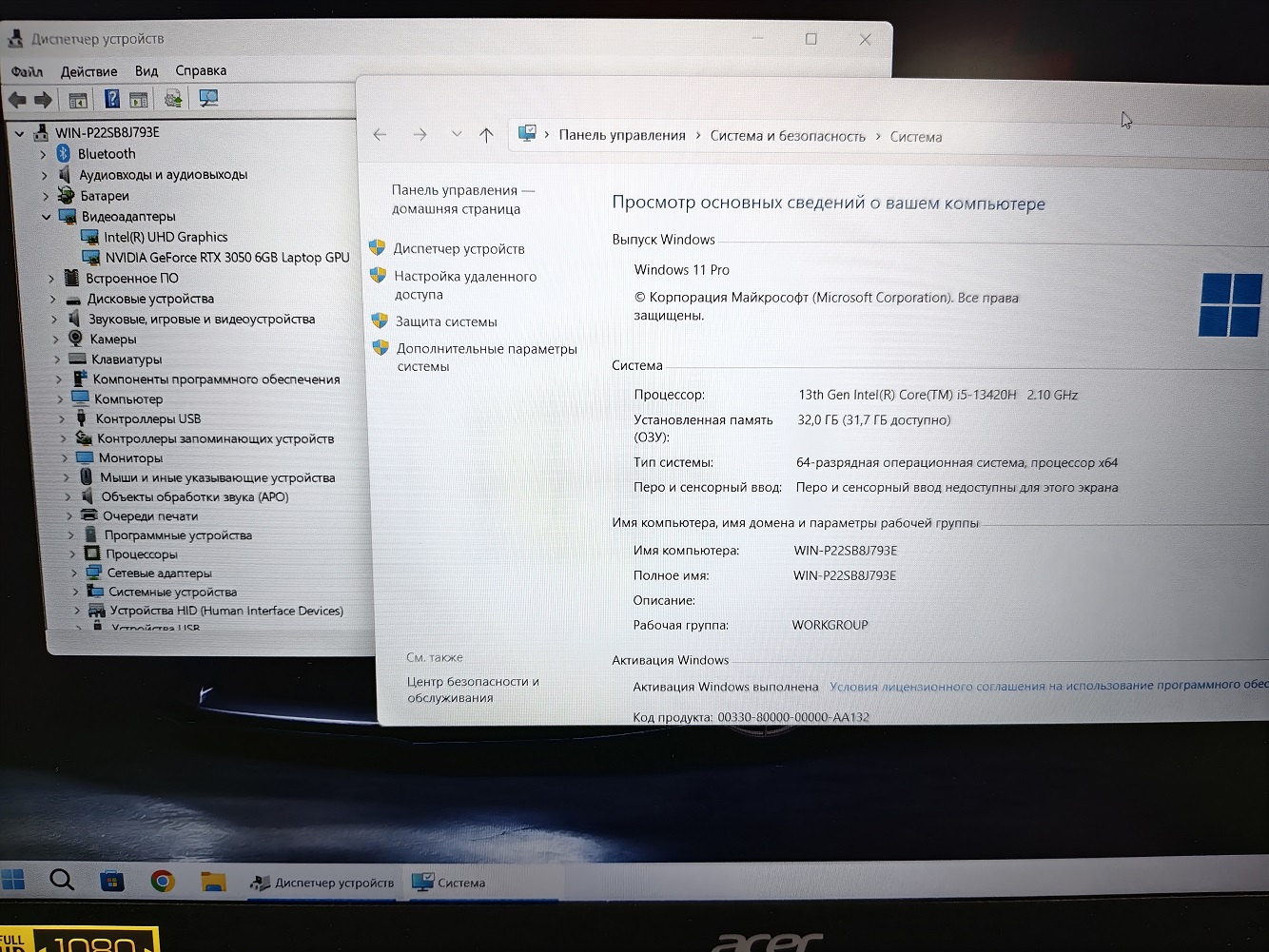Click the battery icon beside Батареи

click(66, 195)
